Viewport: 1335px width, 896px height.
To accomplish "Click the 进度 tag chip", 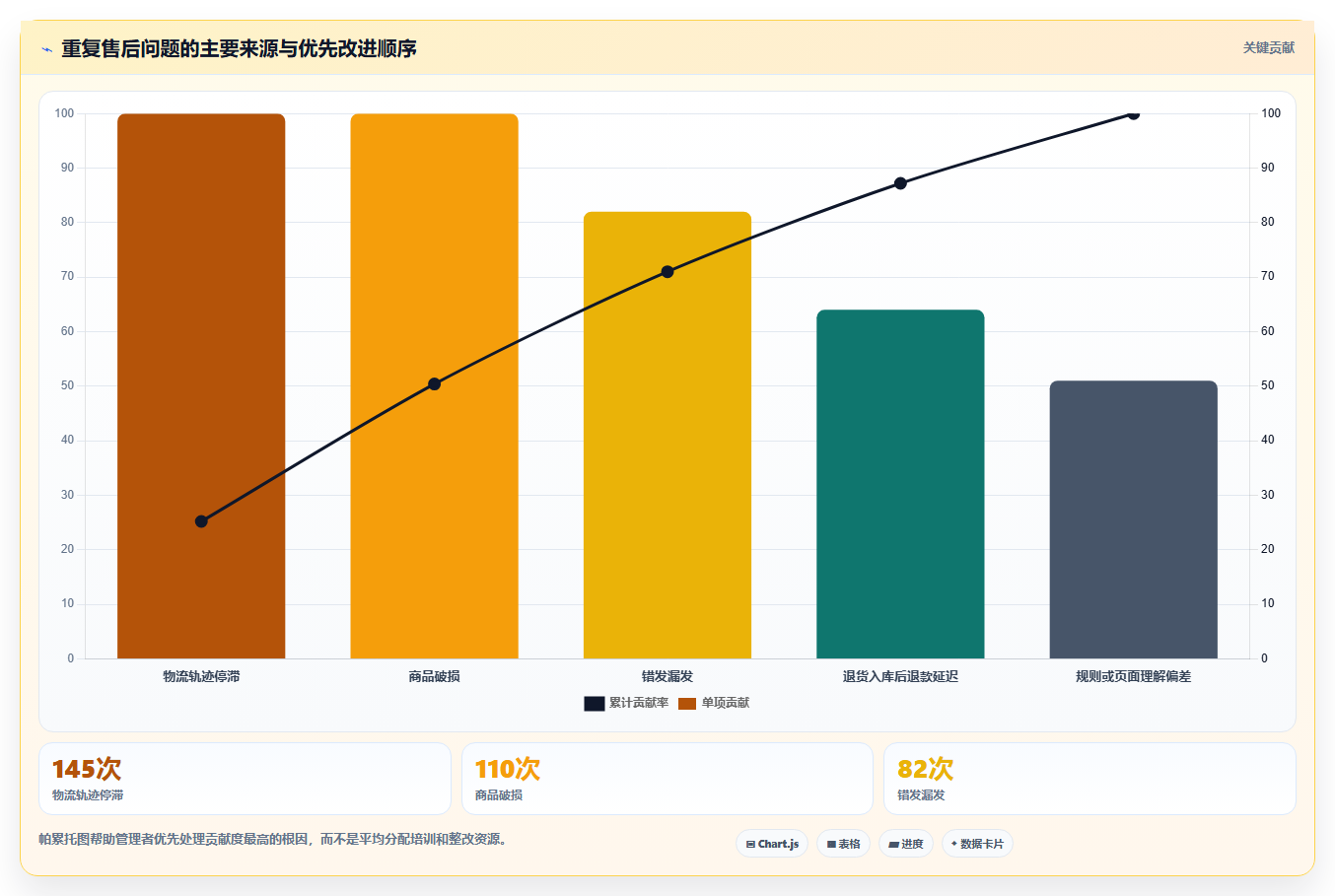I will (x=906, y=844).
